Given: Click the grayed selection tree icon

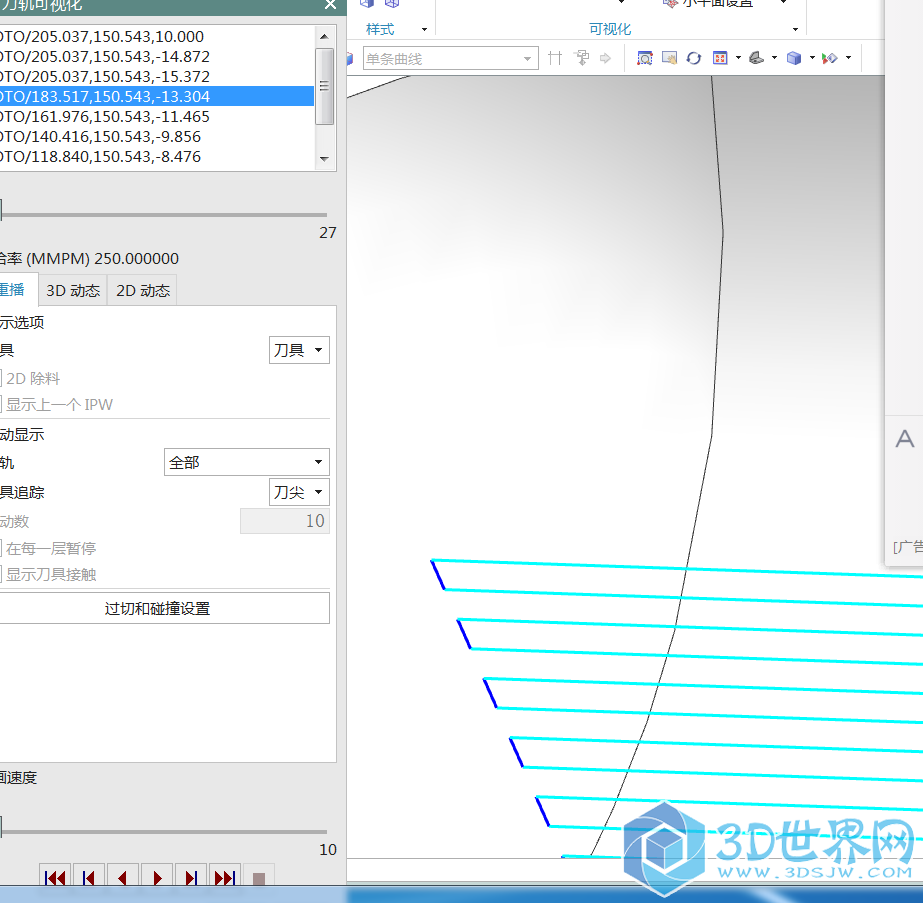Looking at the screenshot, I should (582, 58).
